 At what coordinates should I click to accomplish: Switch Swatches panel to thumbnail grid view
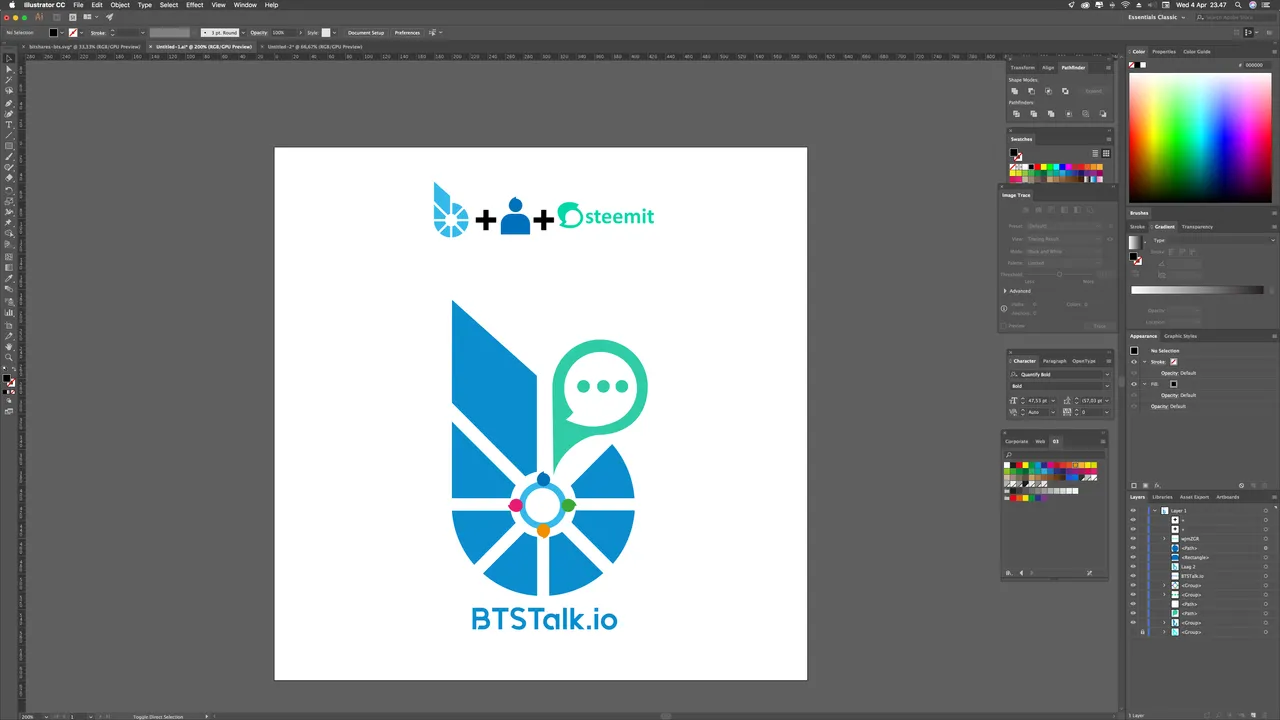tap(1106, 153)
